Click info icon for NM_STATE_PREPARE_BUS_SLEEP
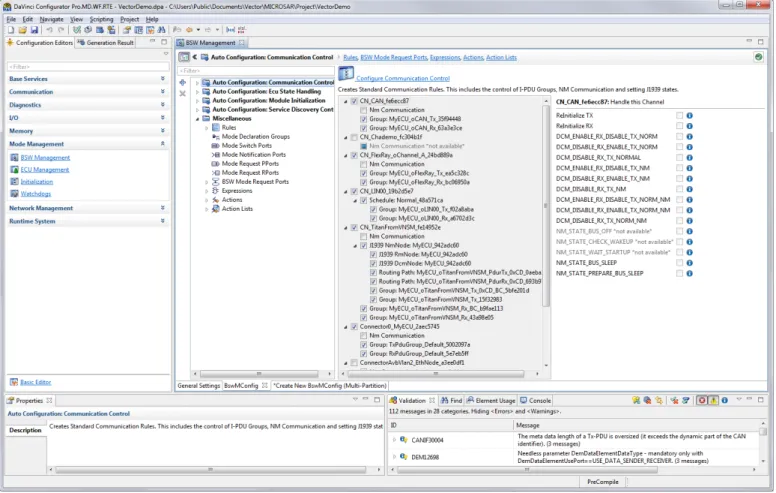The height and width of the screenshot is (493, 776). 689,273
